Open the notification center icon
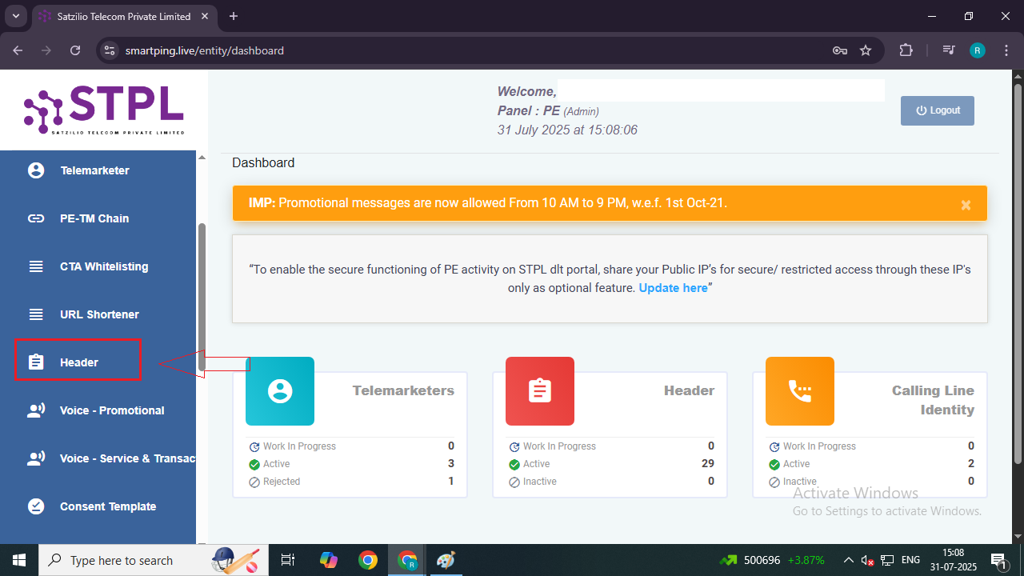 998,560
